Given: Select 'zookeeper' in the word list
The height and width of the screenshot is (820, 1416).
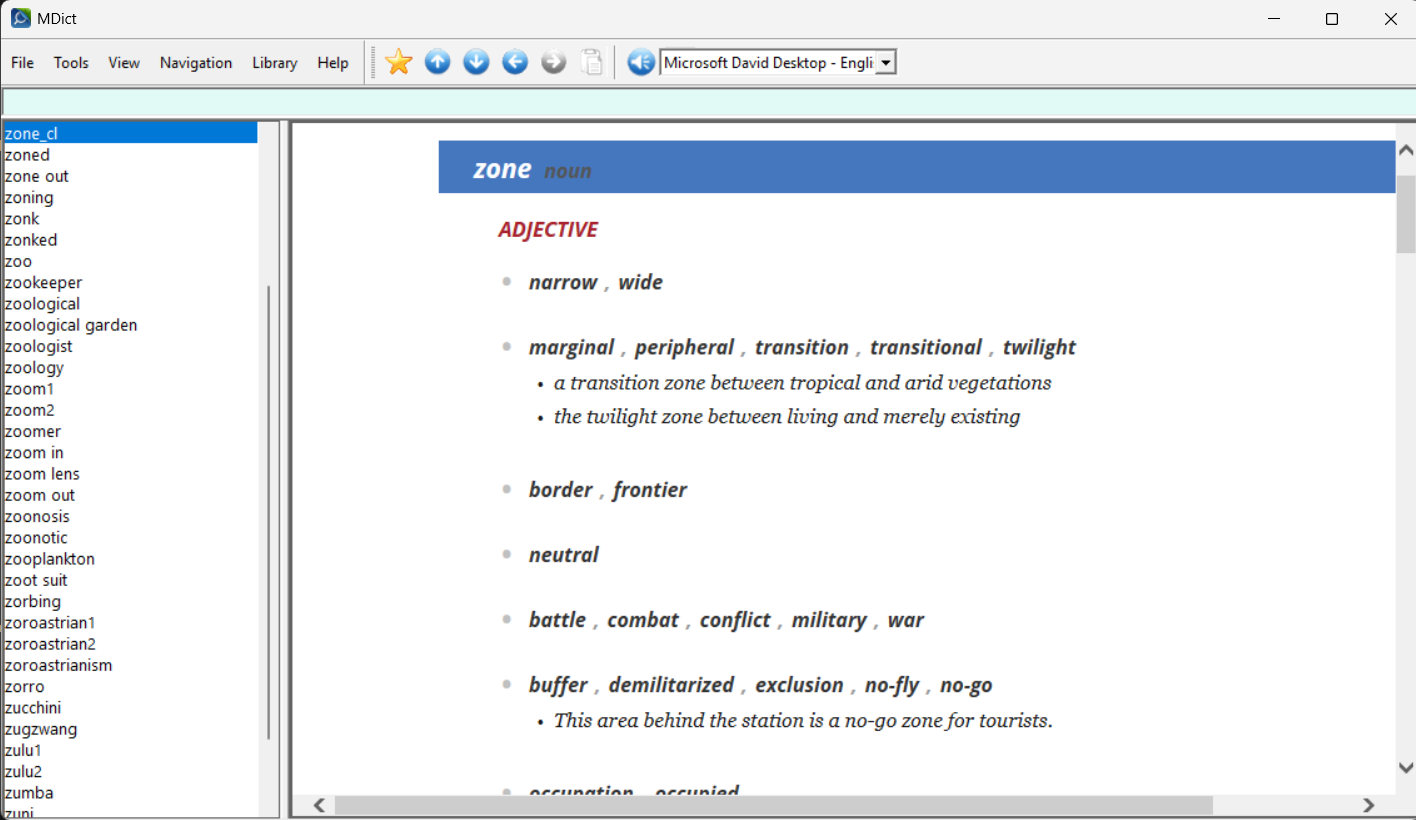Looking at the screenshot, I should click(x=43, y=283).
